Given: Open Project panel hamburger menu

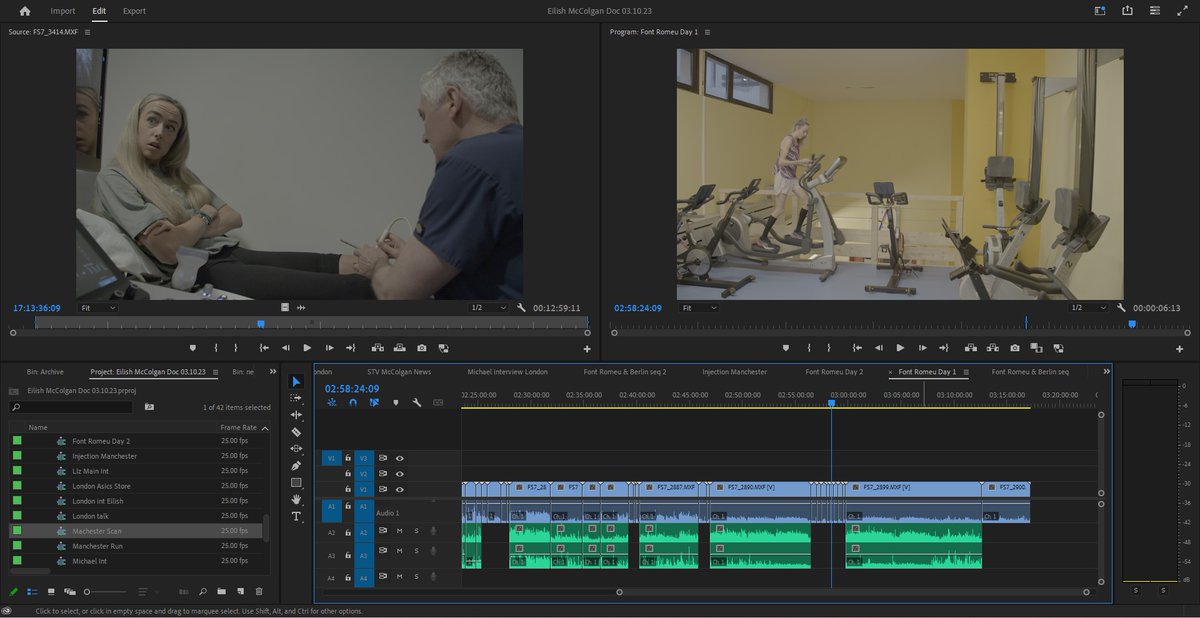Looking at the screenshot, I should (214, 372).
